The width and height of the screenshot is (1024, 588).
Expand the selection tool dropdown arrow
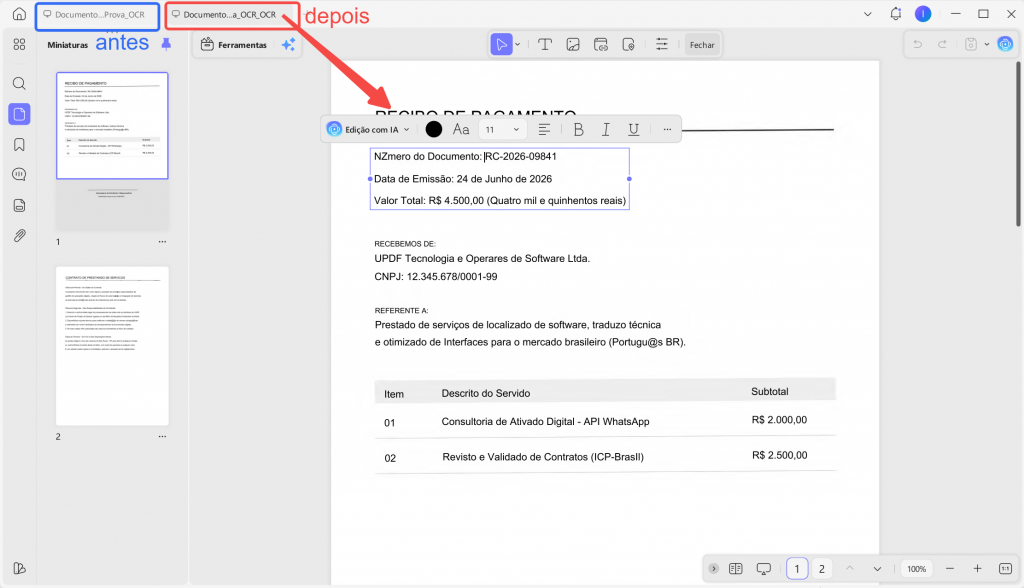click(x=518, y=44)
